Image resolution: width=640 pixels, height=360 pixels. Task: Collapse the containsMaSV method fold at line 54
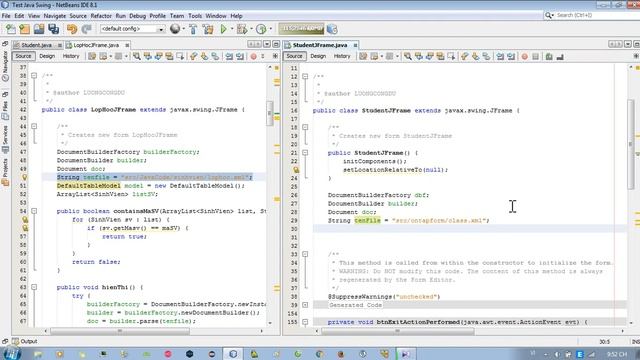tap(34, 211)
